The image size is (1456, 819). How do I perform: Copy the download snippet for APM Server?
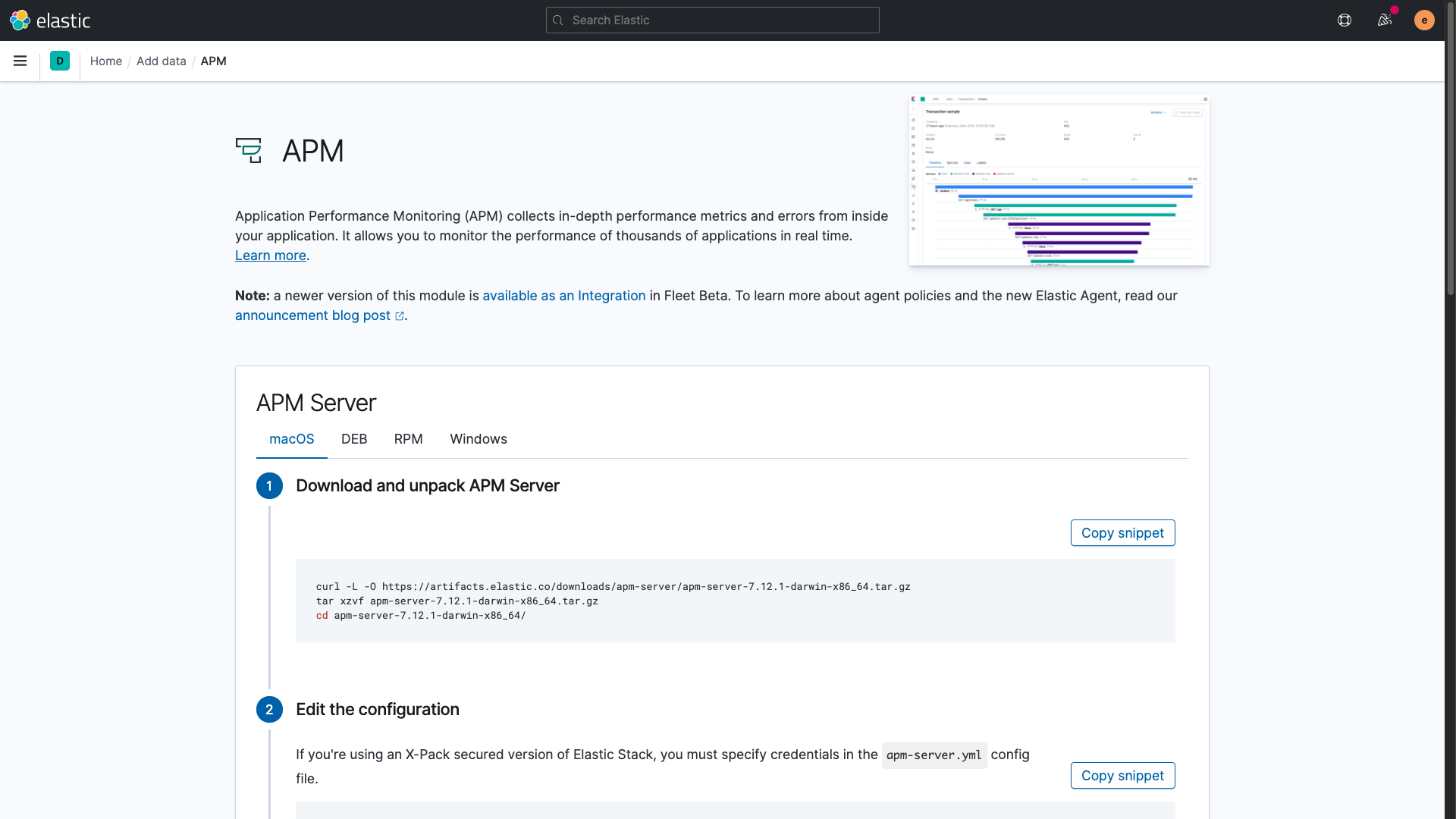point(1122,532)
